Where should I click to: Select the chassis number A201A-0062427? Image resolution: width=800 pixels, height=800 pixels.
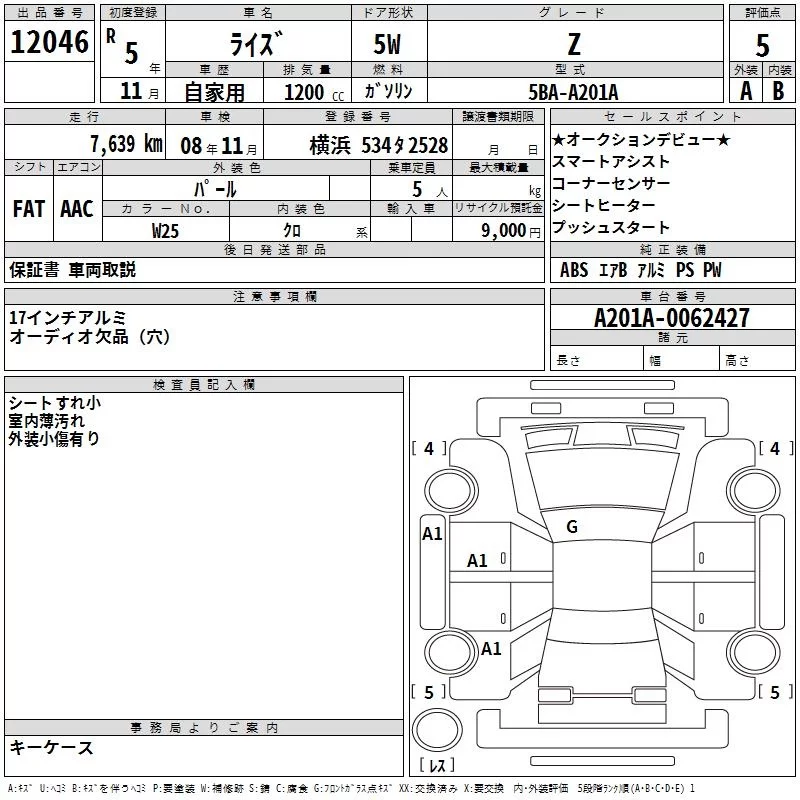coord(672,318)
